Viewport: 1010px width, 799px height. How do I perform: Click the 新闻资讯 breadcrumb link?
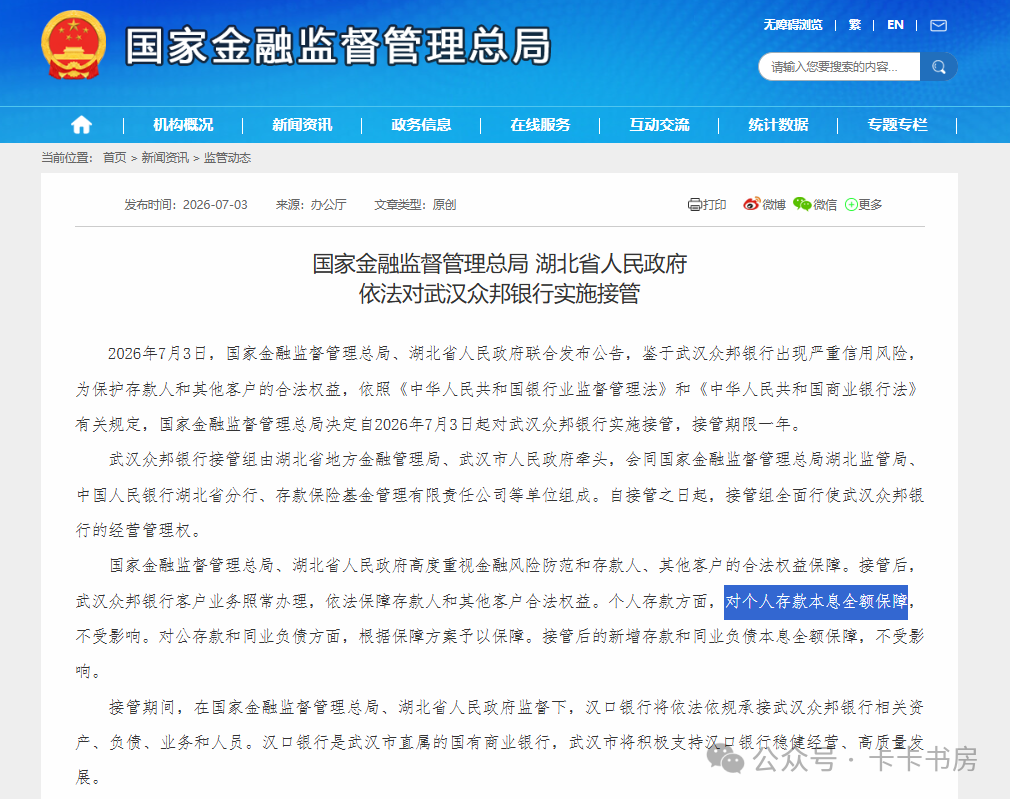coord(165,158)
